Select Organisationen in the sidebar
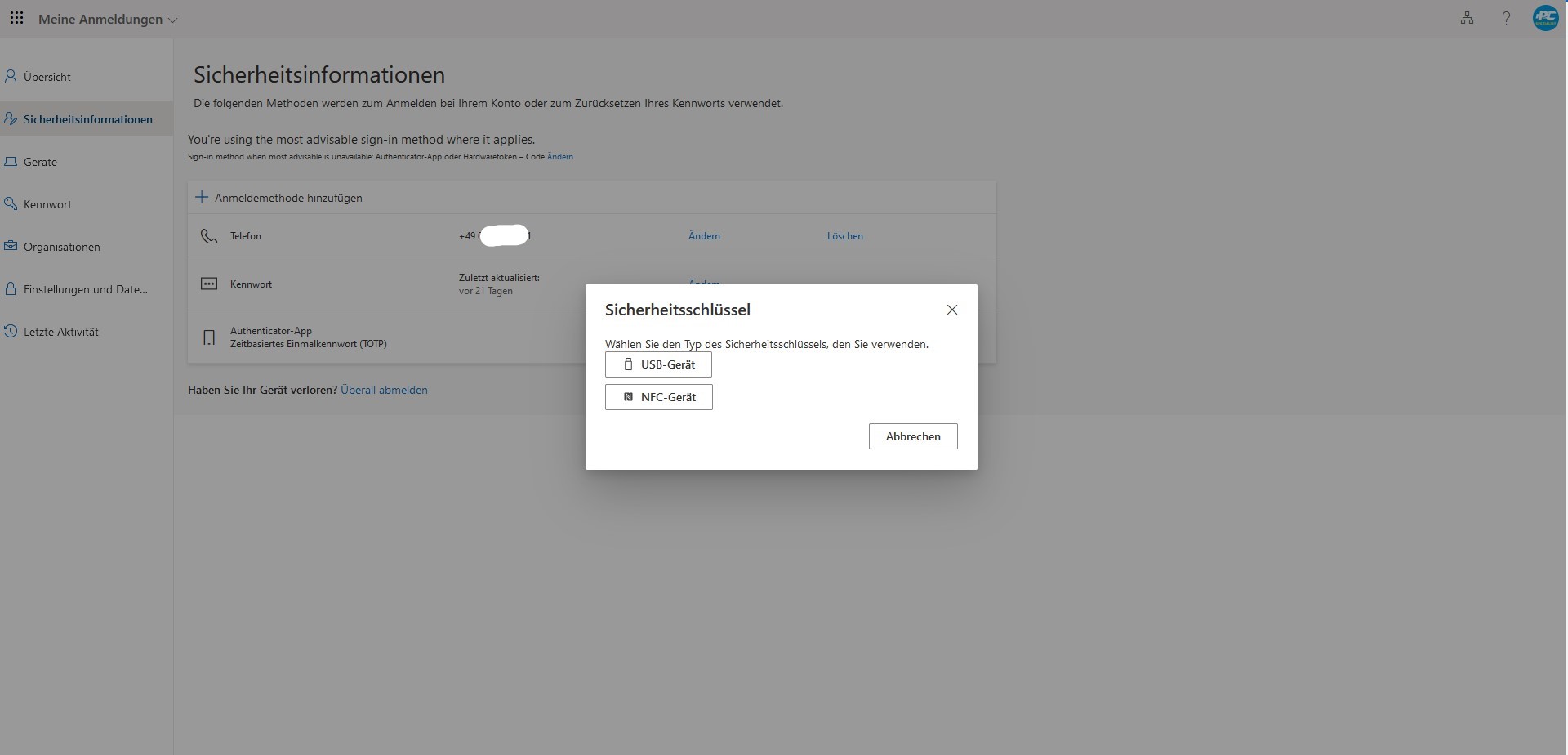Viewport: 1568px width, 755px height. pyautogui.click(x=61, y=247)
